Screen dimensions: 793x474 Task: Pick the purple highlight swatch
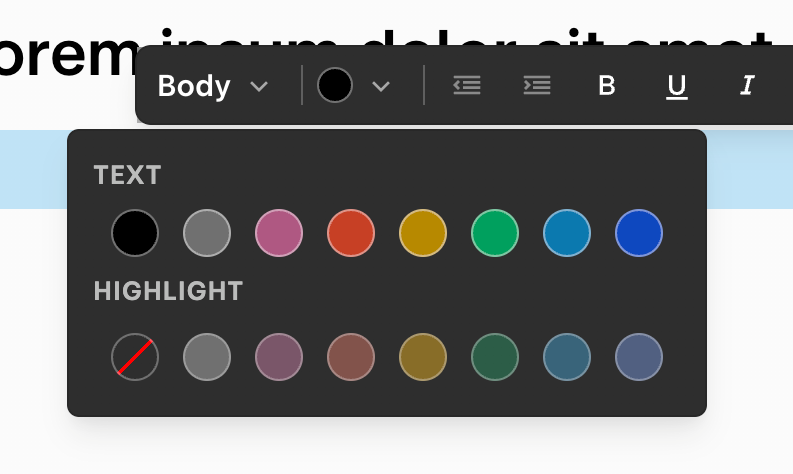pos(639,357)
